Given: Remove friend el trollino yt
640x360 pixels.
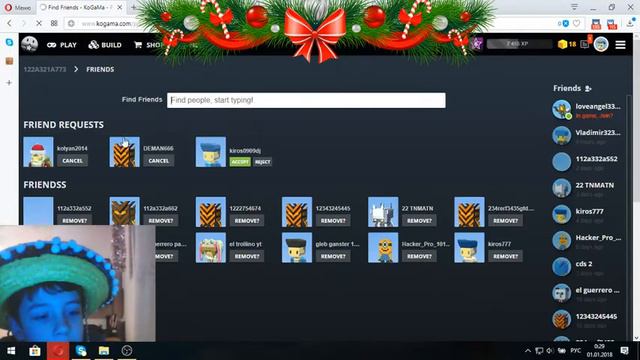Looking at the screenshot, I should tap(247, 256).
